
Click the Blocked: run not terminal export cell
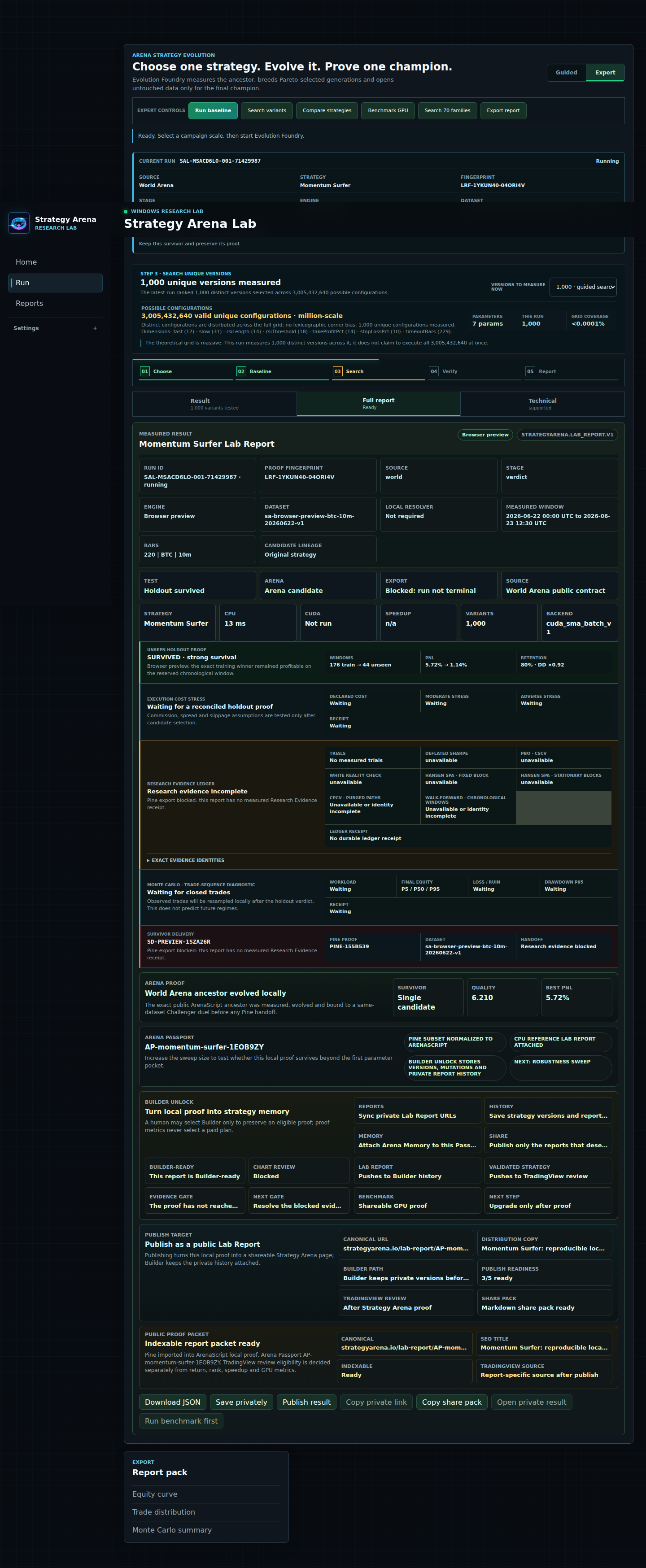[x=438, y=586]
